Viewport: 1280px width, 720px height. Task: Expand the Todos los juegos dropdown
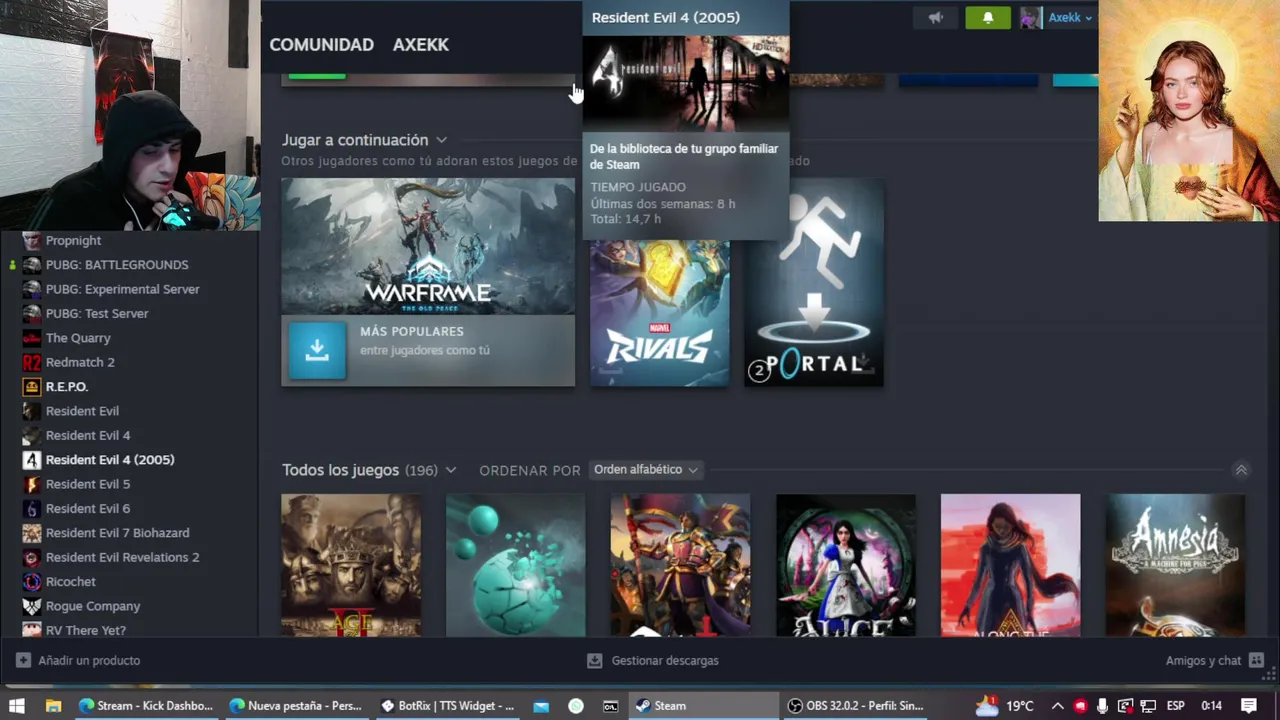coord(451,470)
